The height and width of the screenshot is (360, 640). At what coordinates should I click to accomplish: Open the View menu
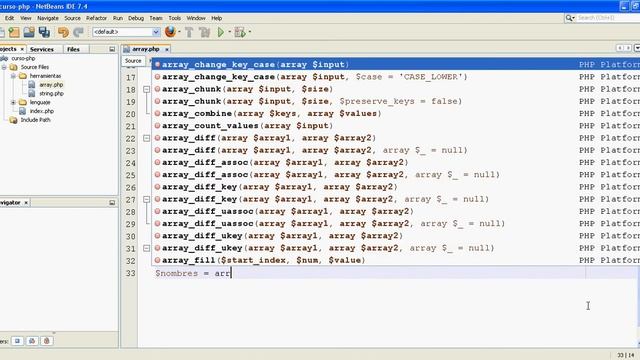(26, 18)
